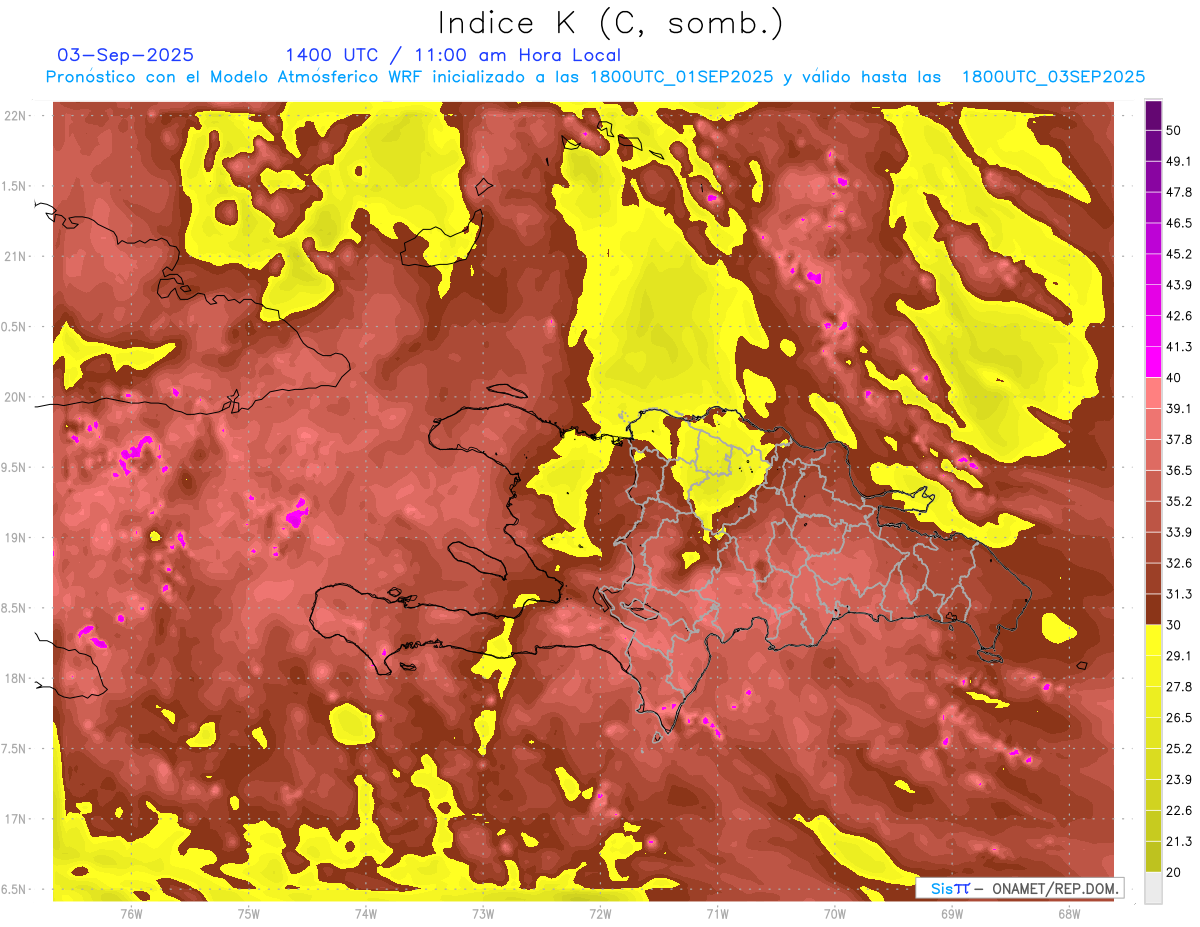
Task: Click the title "Indice K (C, somb.)"
Action: tap(610, 22)
